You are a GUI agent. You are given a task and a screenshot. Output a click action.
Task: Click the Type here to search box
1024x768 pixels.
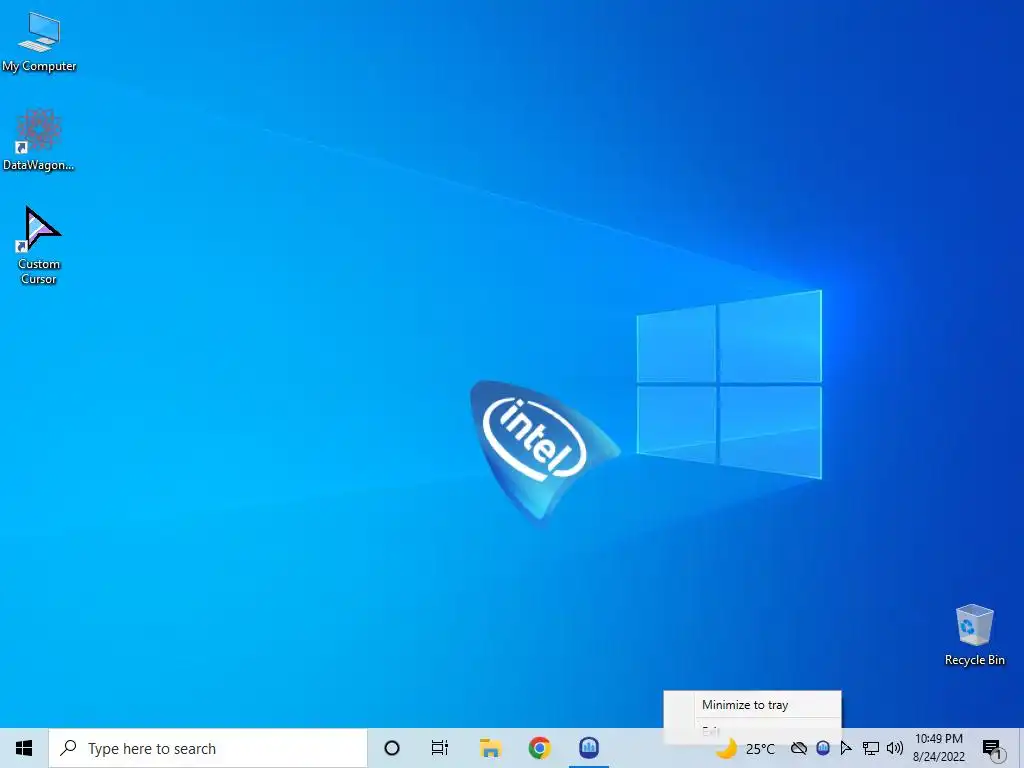[x=208, y=748]
